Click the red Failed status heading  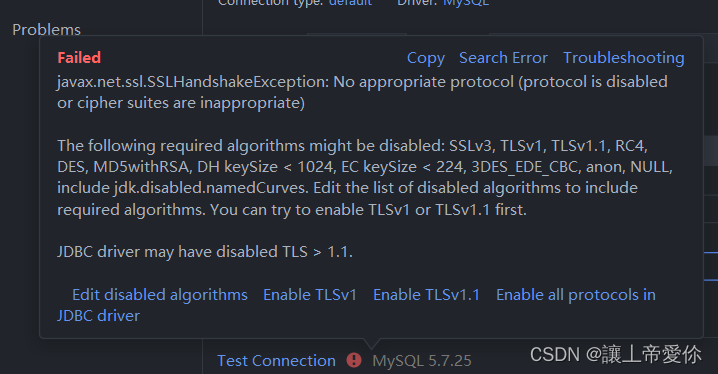pyautogui.click(x=79, y=58)
